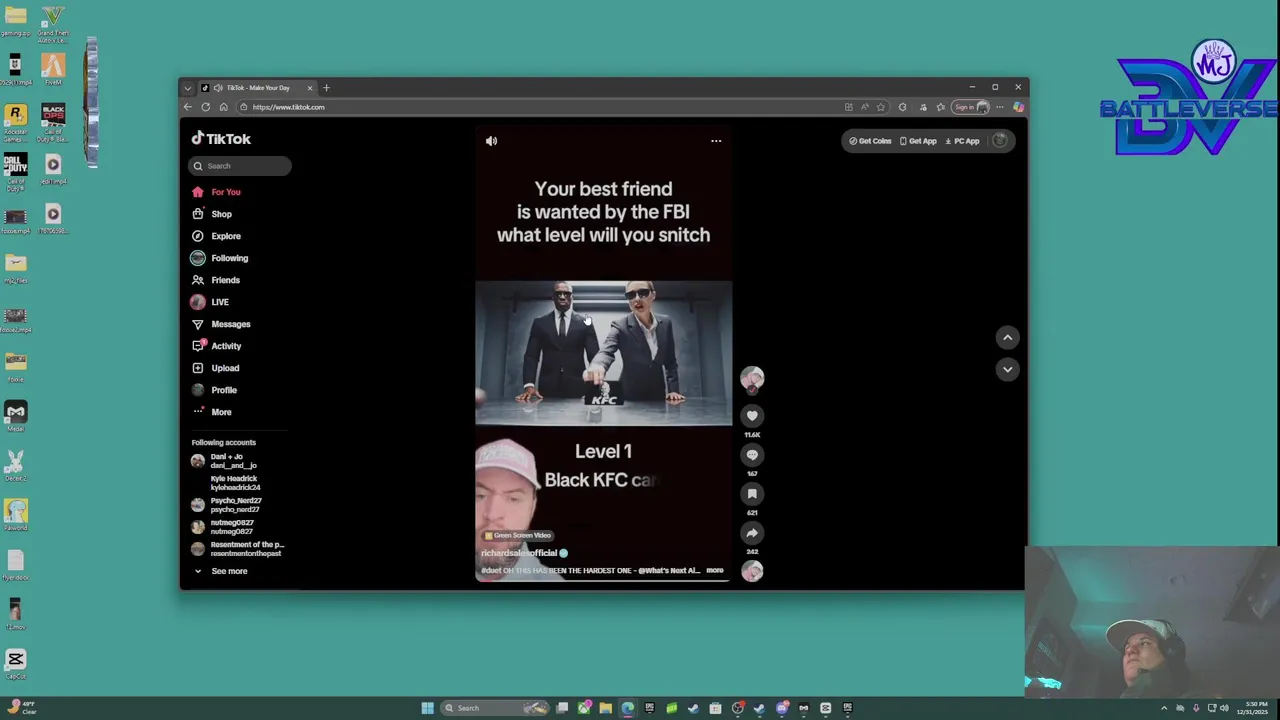Open Discord from the taskbar

point(782,708)
